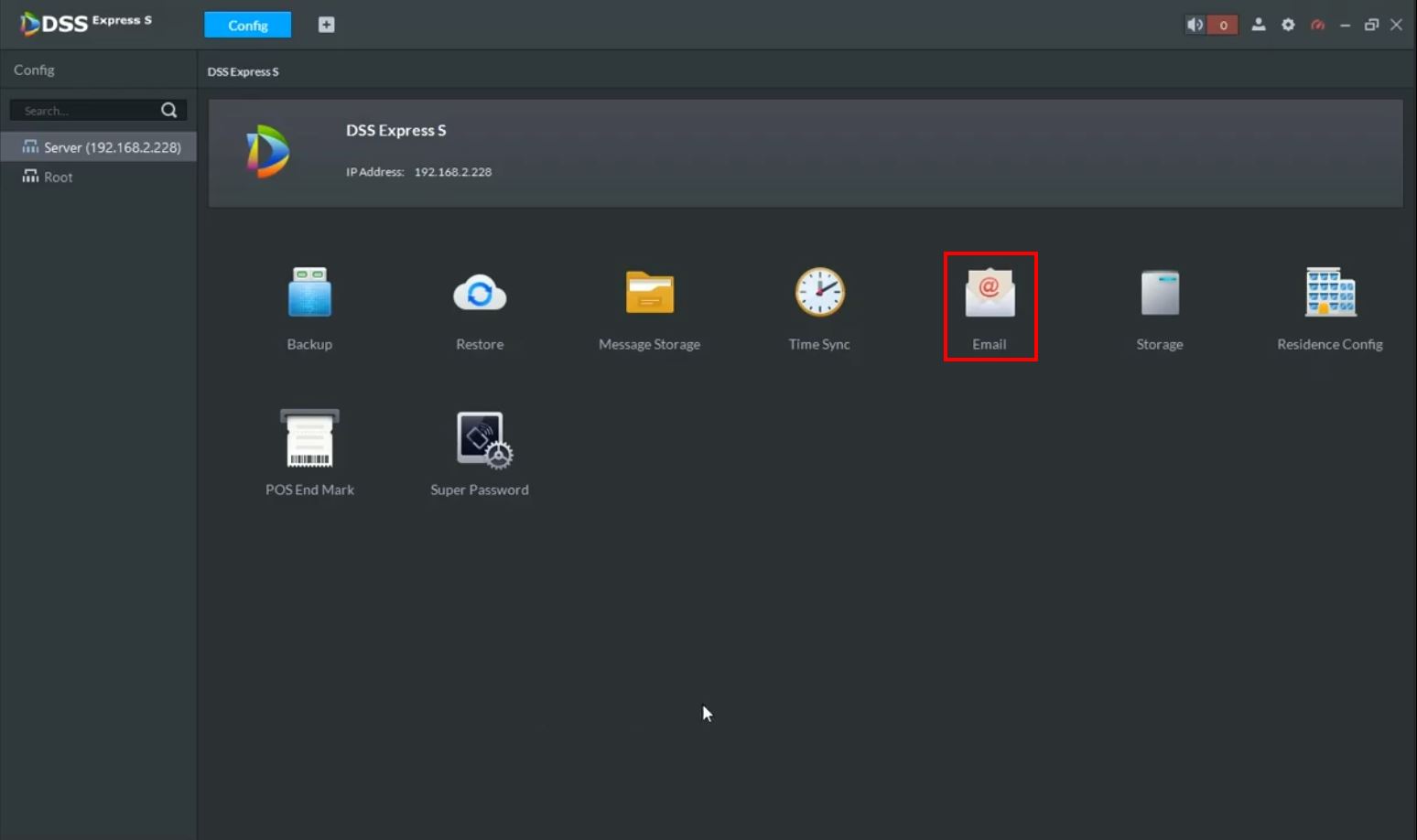
Task: Click the DSS Express S logo
Action: point(85,23)
